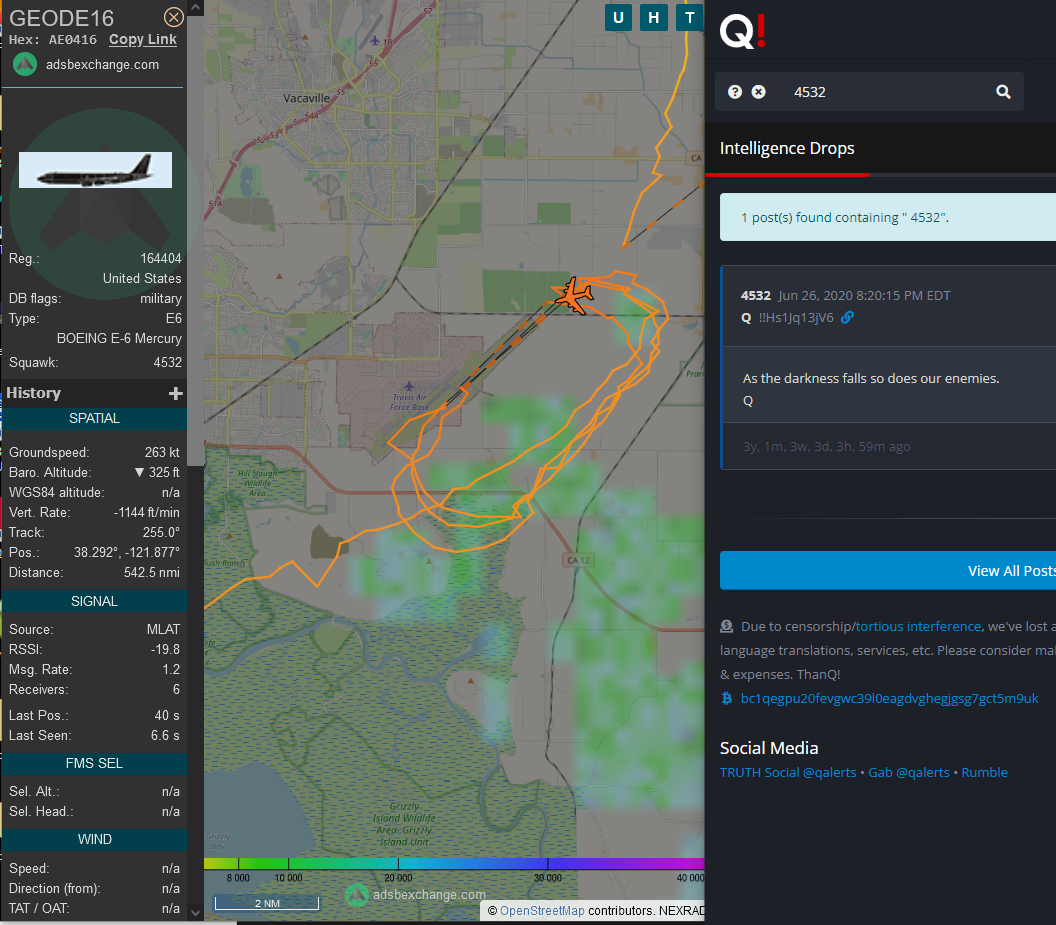Click the Vacaville label on the map

[306, 98]
